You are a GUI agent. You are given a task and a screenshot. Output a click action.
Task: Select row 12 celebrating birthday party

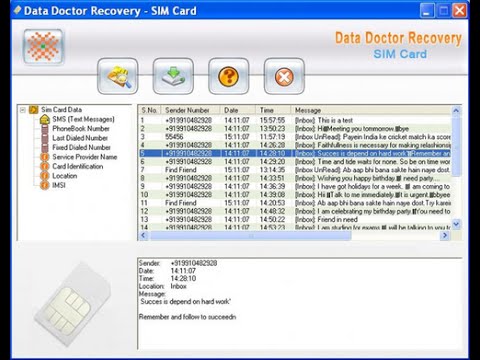click(x=295, y=211)
